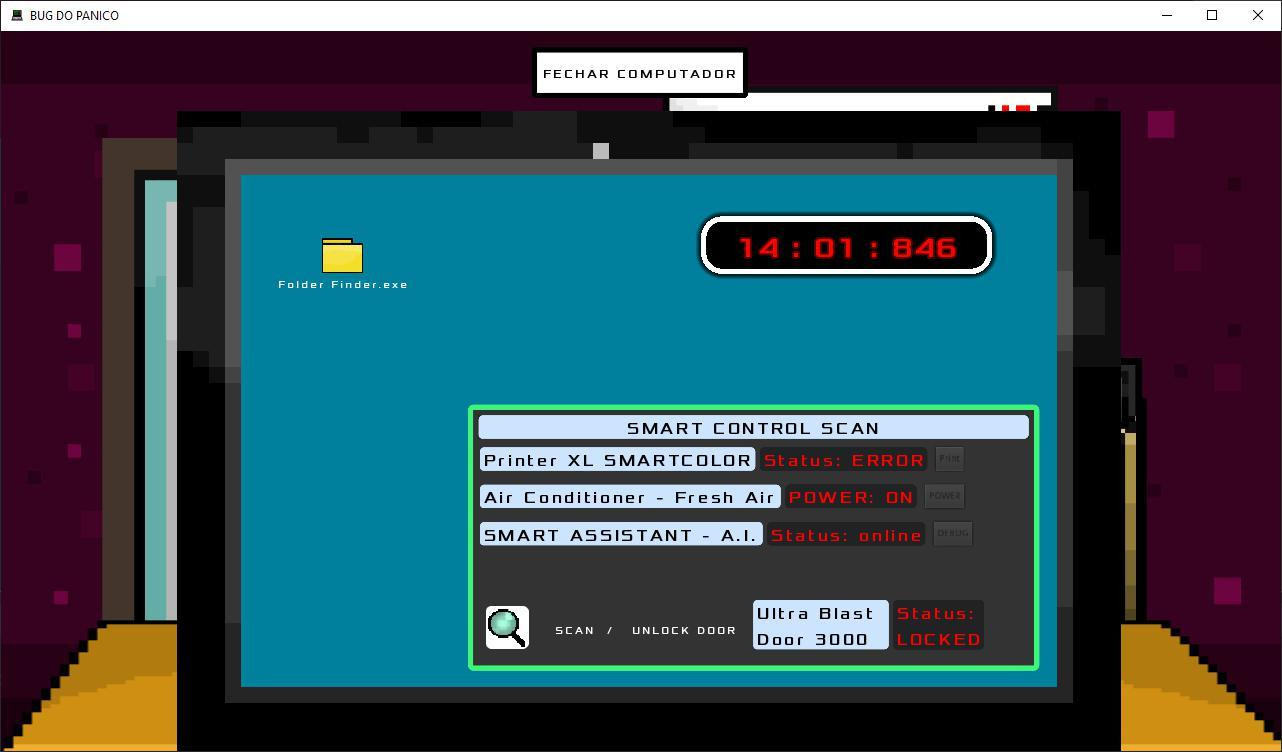Open the Folder Finder.exe folder icon
This screenshot has height=752, width=1282.
tap(342, 256)
